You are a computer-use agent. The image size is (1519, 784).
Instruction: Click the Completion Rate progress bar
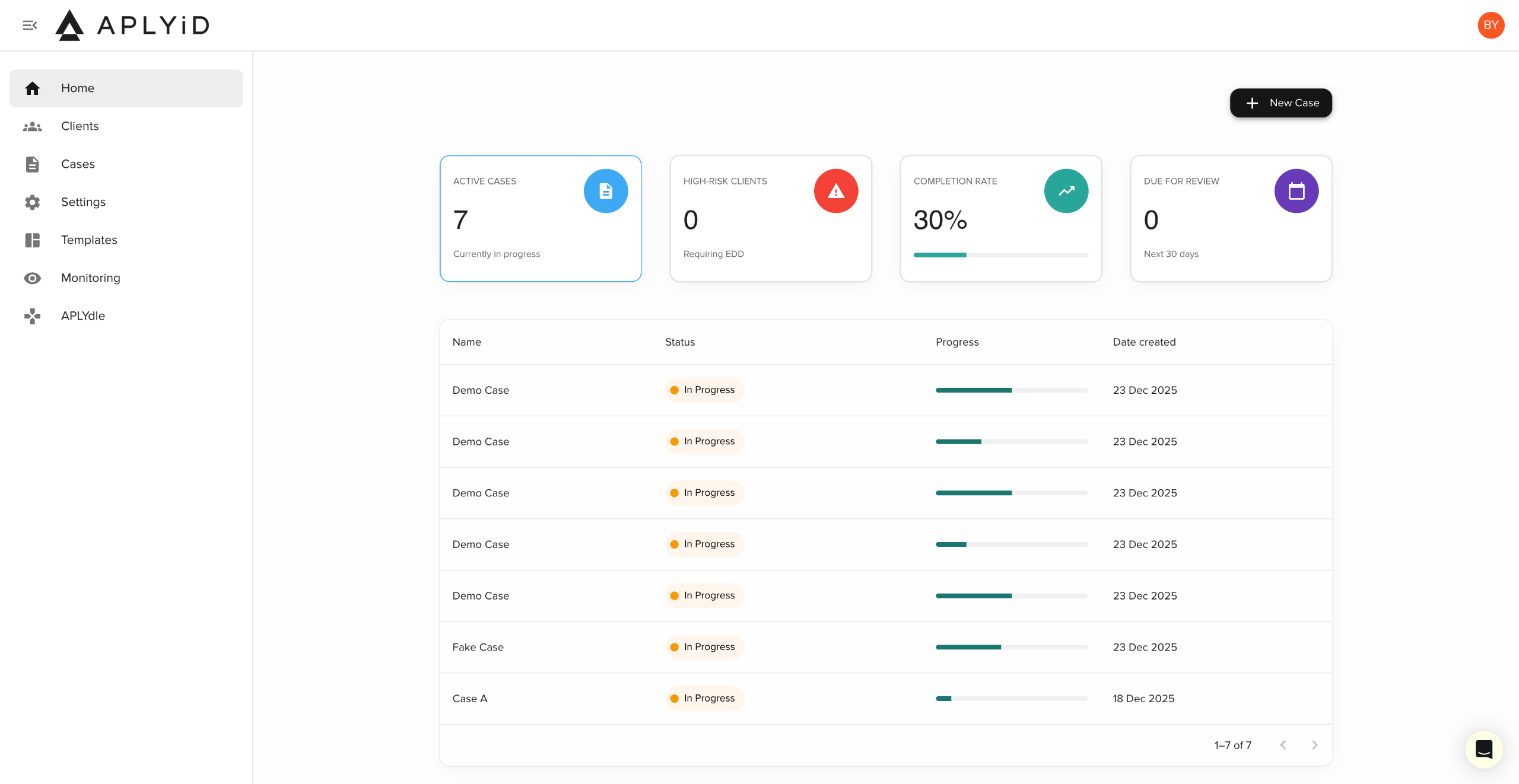tap(1000, 255)
